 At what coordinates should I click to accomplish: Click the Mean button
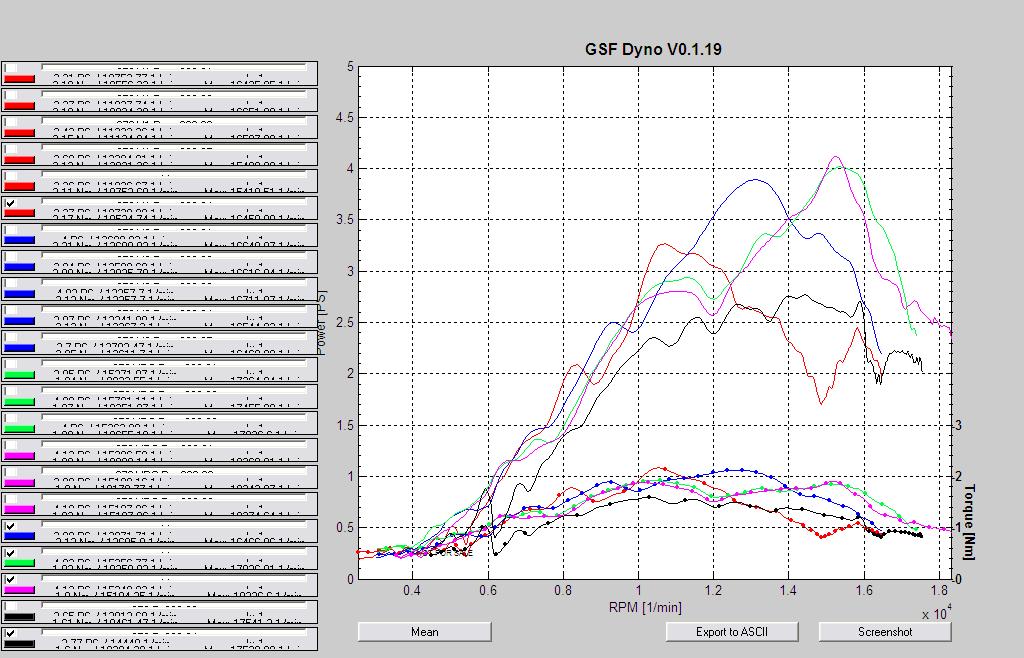tap(424, 631)
